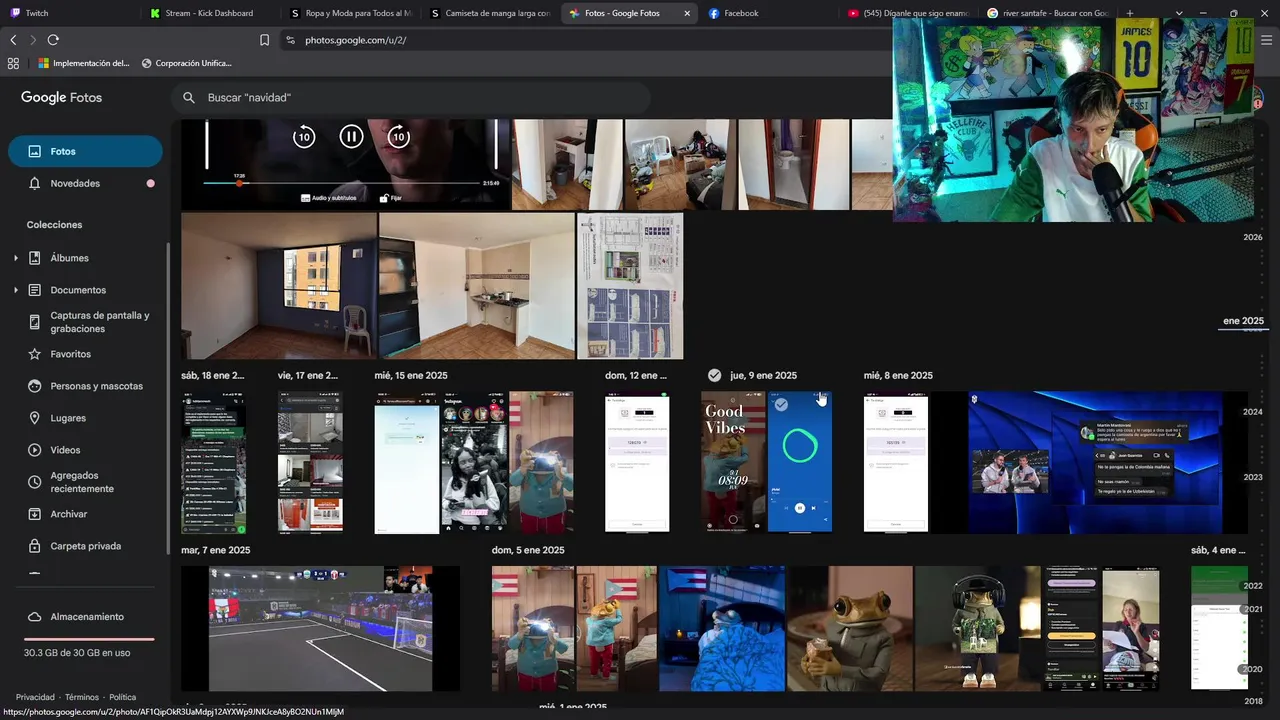This screenshot has width=1280, height=720.
Task: Open Audio y subtítulos in video player
Action: [328, 198]
